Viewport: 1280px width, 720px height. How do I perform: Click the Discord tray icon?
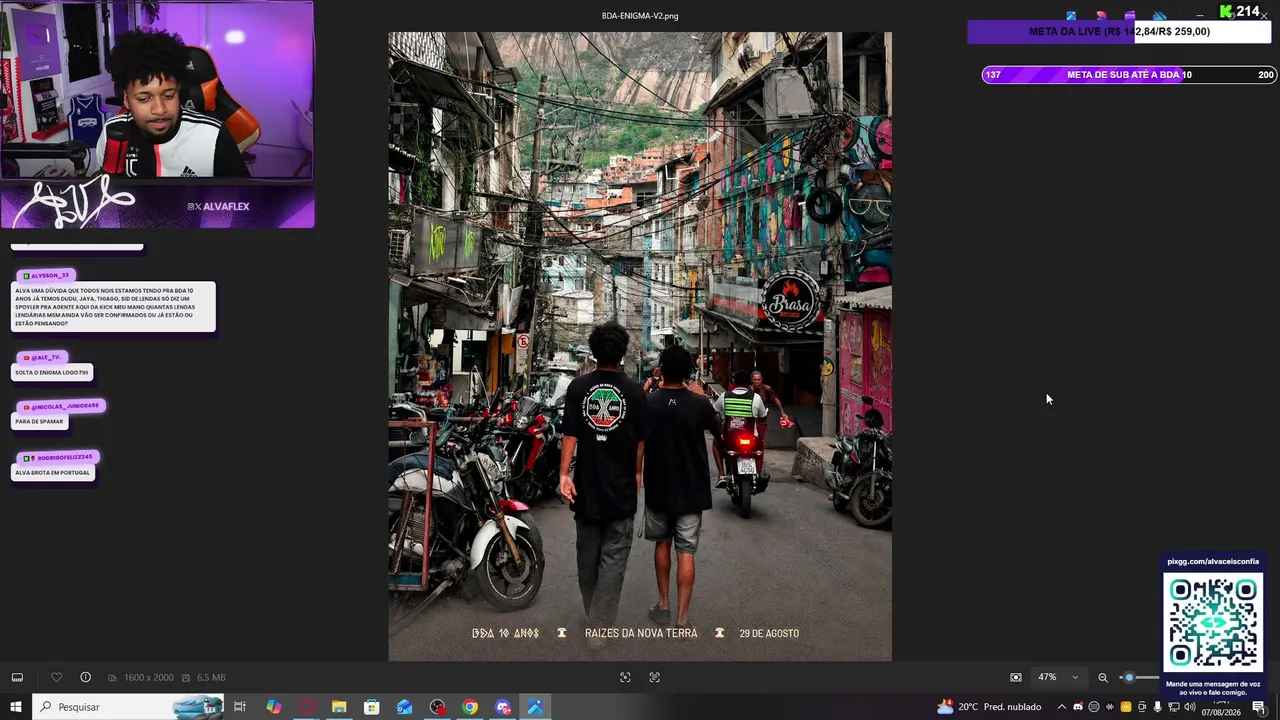1078,707
